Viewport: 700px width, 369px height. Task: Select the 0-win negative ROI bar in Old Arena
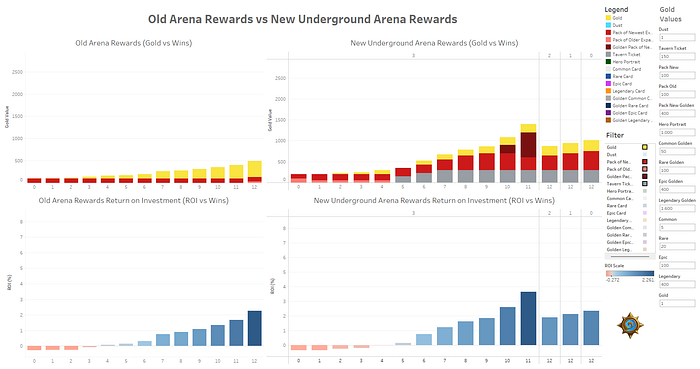tap(34, 348)
